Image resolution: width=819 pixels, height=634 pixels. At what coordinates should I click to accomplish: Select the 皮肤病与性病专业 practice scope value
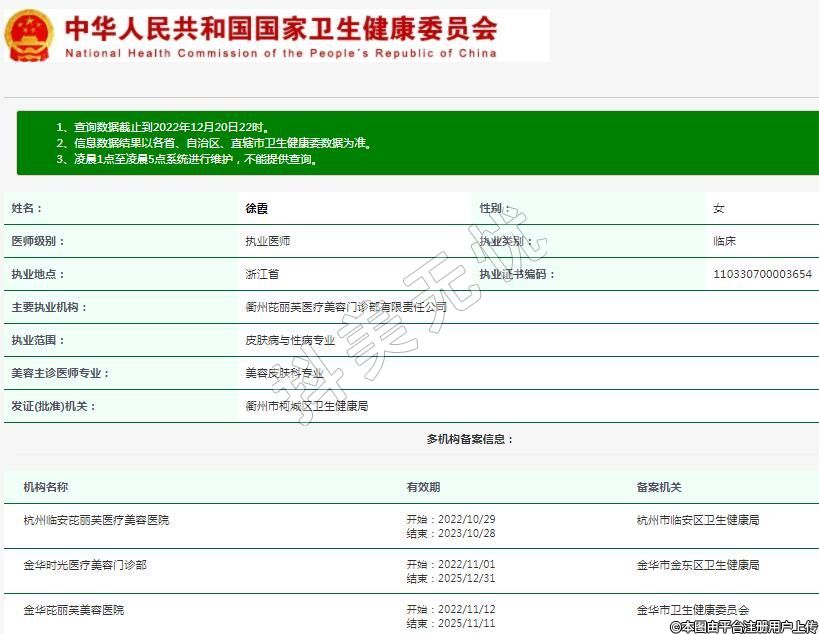pyautogui.click(x=290, y=340)
